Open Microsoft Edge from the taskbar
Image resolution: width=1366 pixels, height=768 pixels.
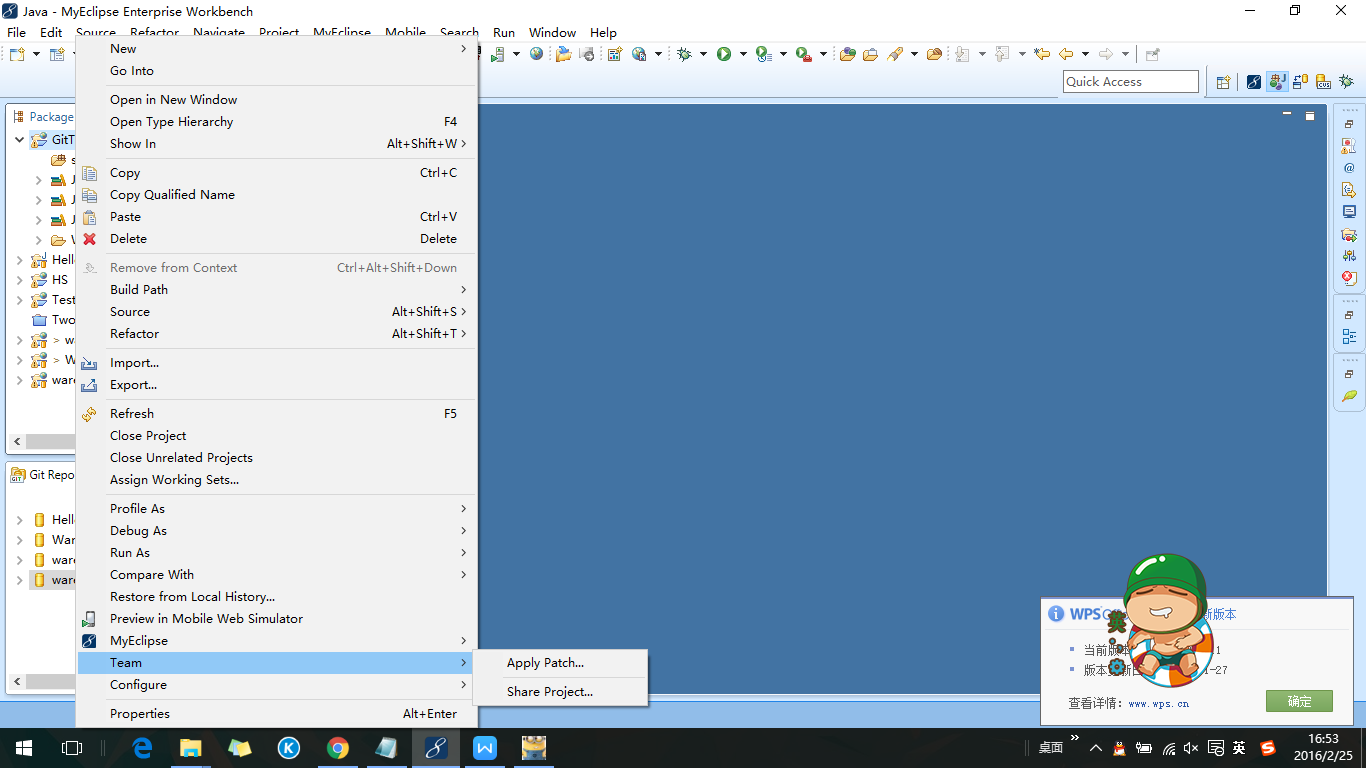click(142, 748)
